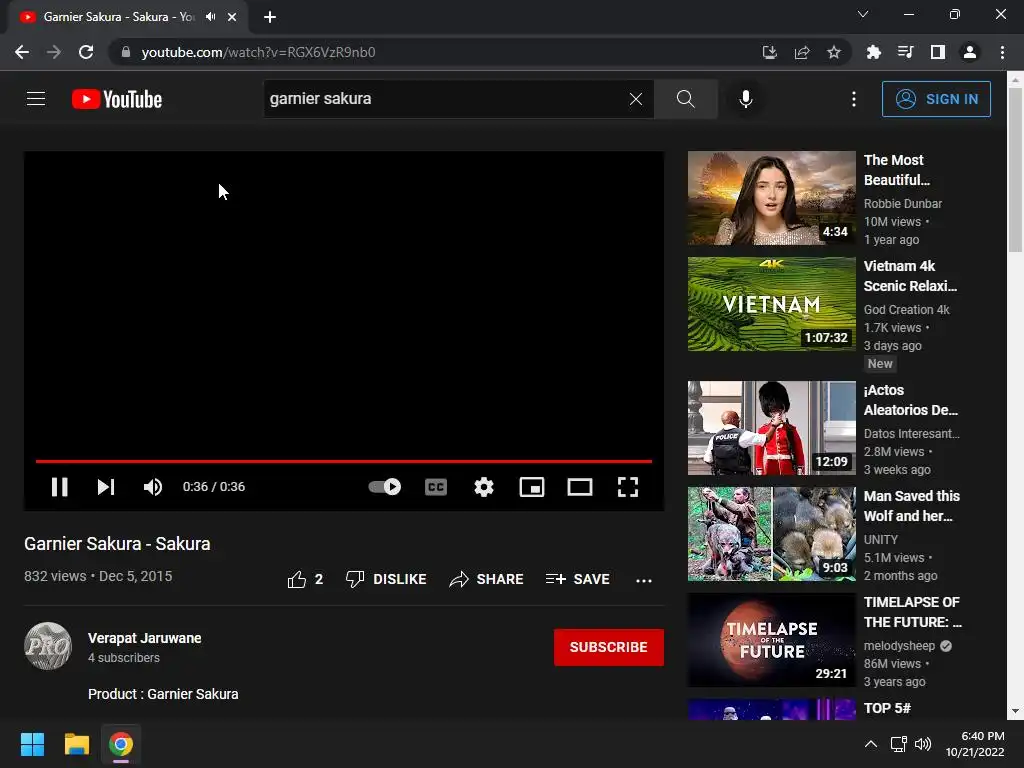Open Verapat Jaruwane channel name link
The width and height of the screenshot is (1024, 768).
pos(144,638)
